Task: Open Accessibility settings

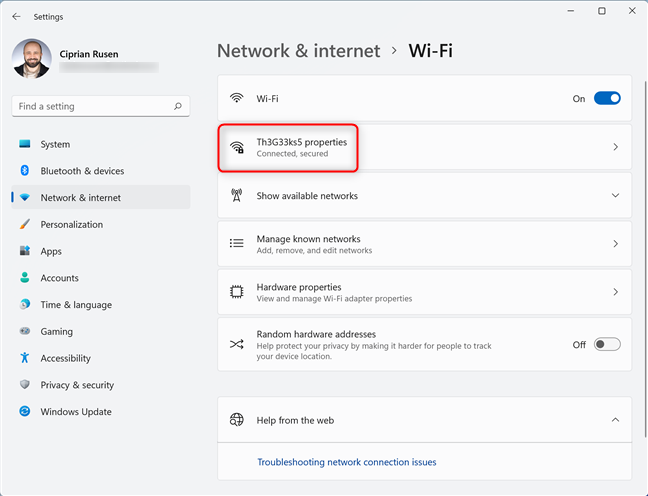Action: [100, 358]
